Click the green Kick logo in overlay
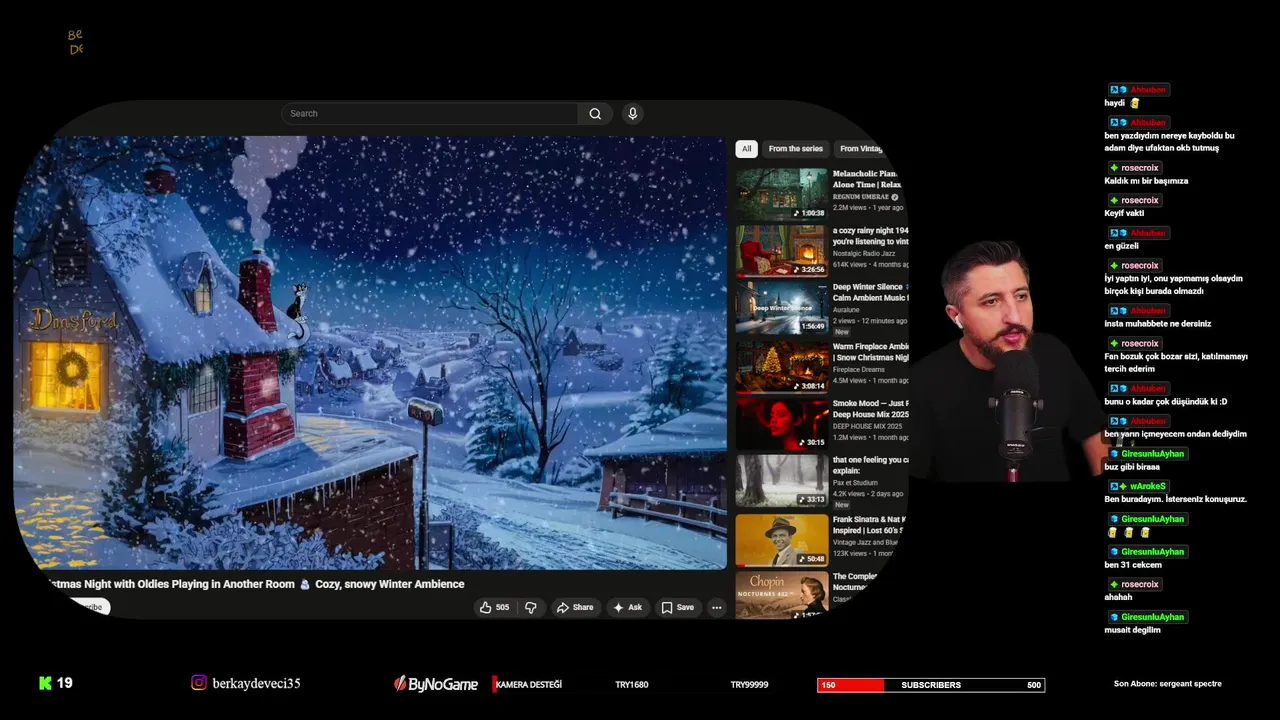This screenshot has height=720, width=1280. pyautogui.click(x=45, y=683)
